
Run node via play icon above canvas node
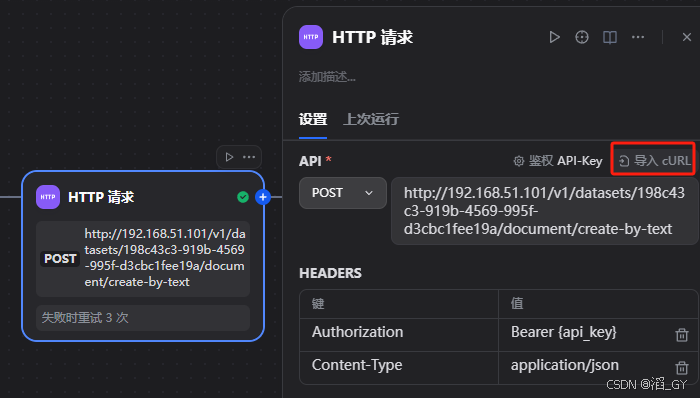click(229, 157)
